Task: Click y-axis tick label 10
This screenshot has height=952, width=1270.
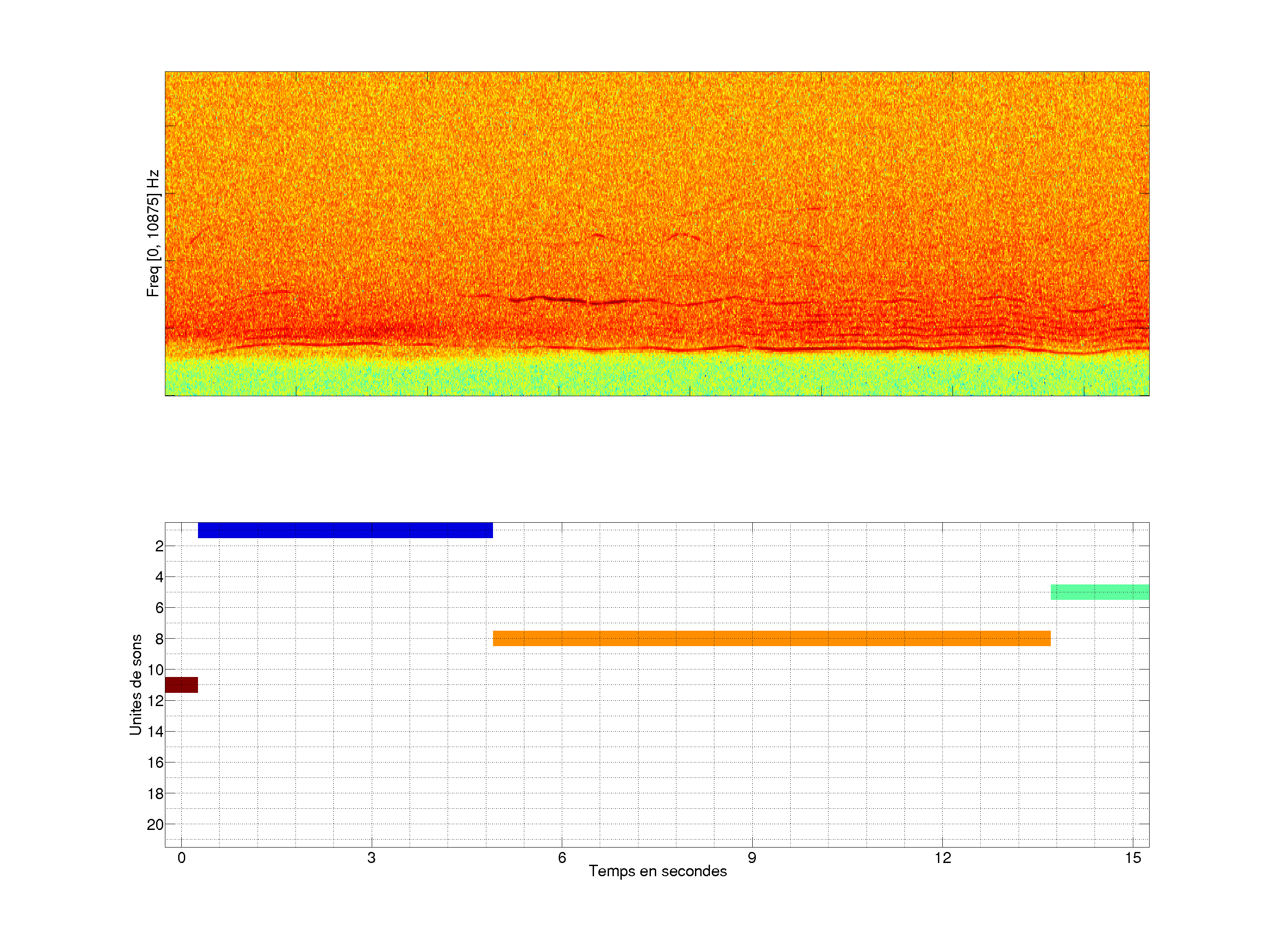Action: point(156,669)
